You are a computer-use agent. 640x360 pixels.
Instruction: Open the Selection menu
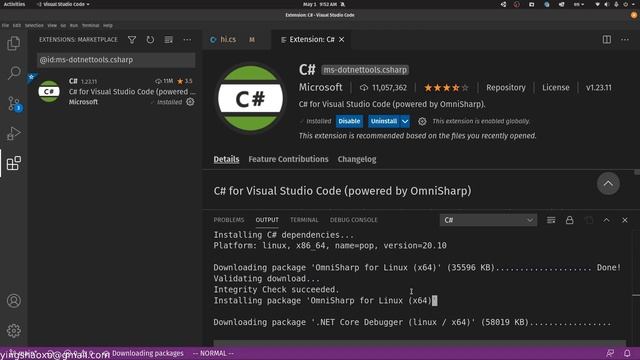[34, 25]
